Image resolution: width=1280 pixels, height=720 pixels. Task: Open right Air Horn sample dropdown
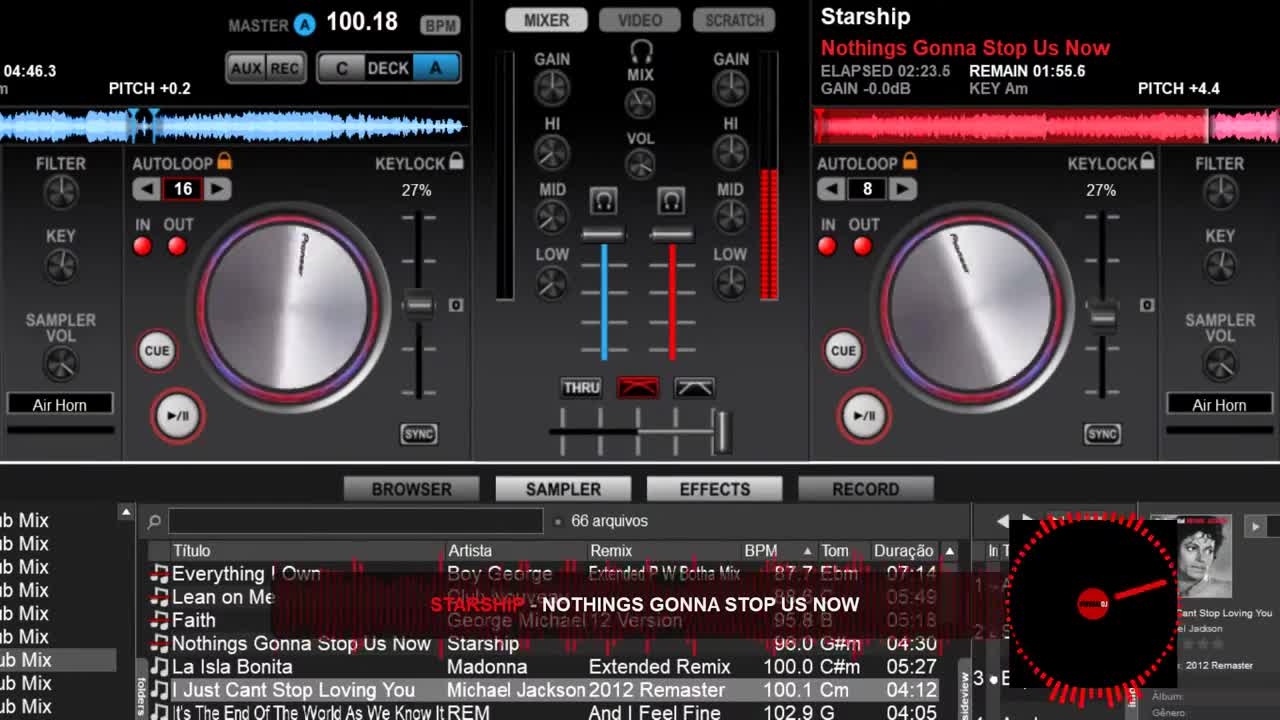pyautogui.click(x=1219, y=405)
